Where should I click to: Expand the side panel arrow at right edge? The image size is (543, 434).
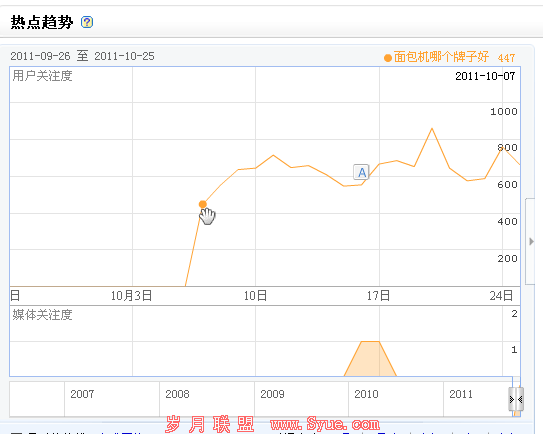[532, 241]
